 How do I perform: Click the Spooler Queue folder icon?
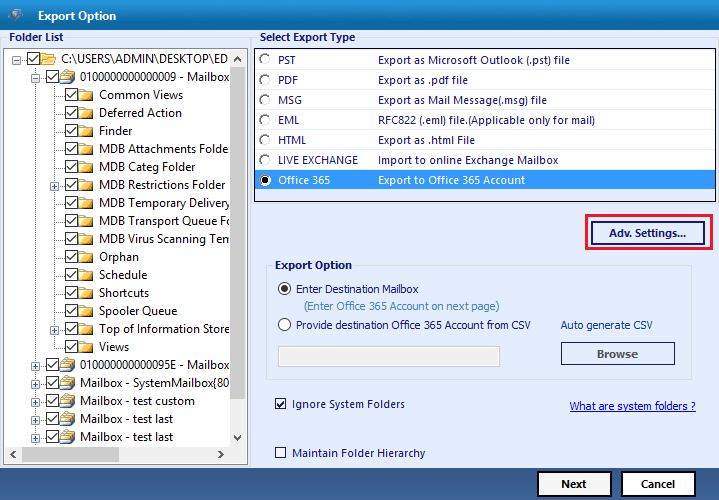pyautogui.click(x=86, y=311)
